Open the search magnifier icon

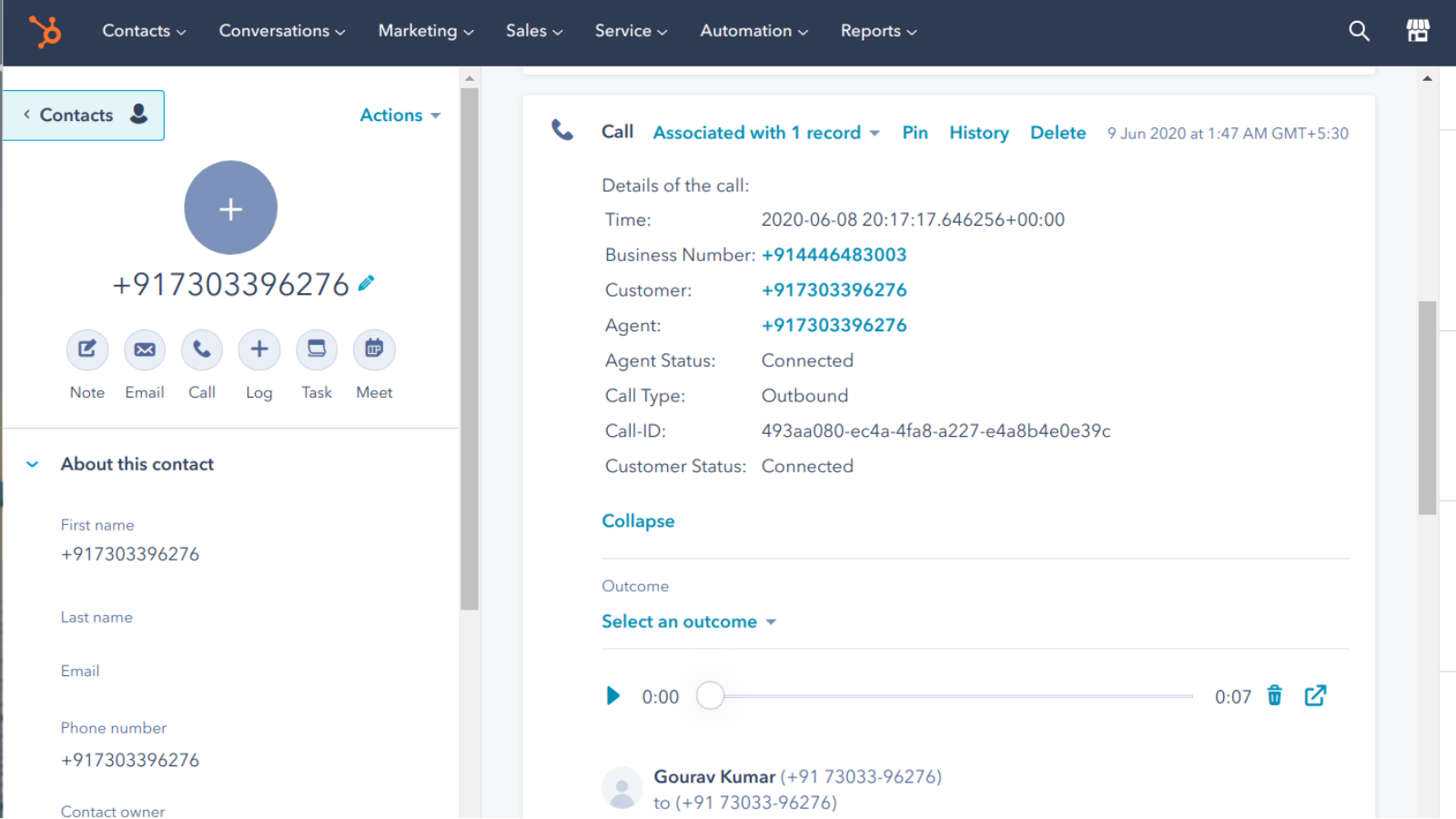[x=1359, y=30]
